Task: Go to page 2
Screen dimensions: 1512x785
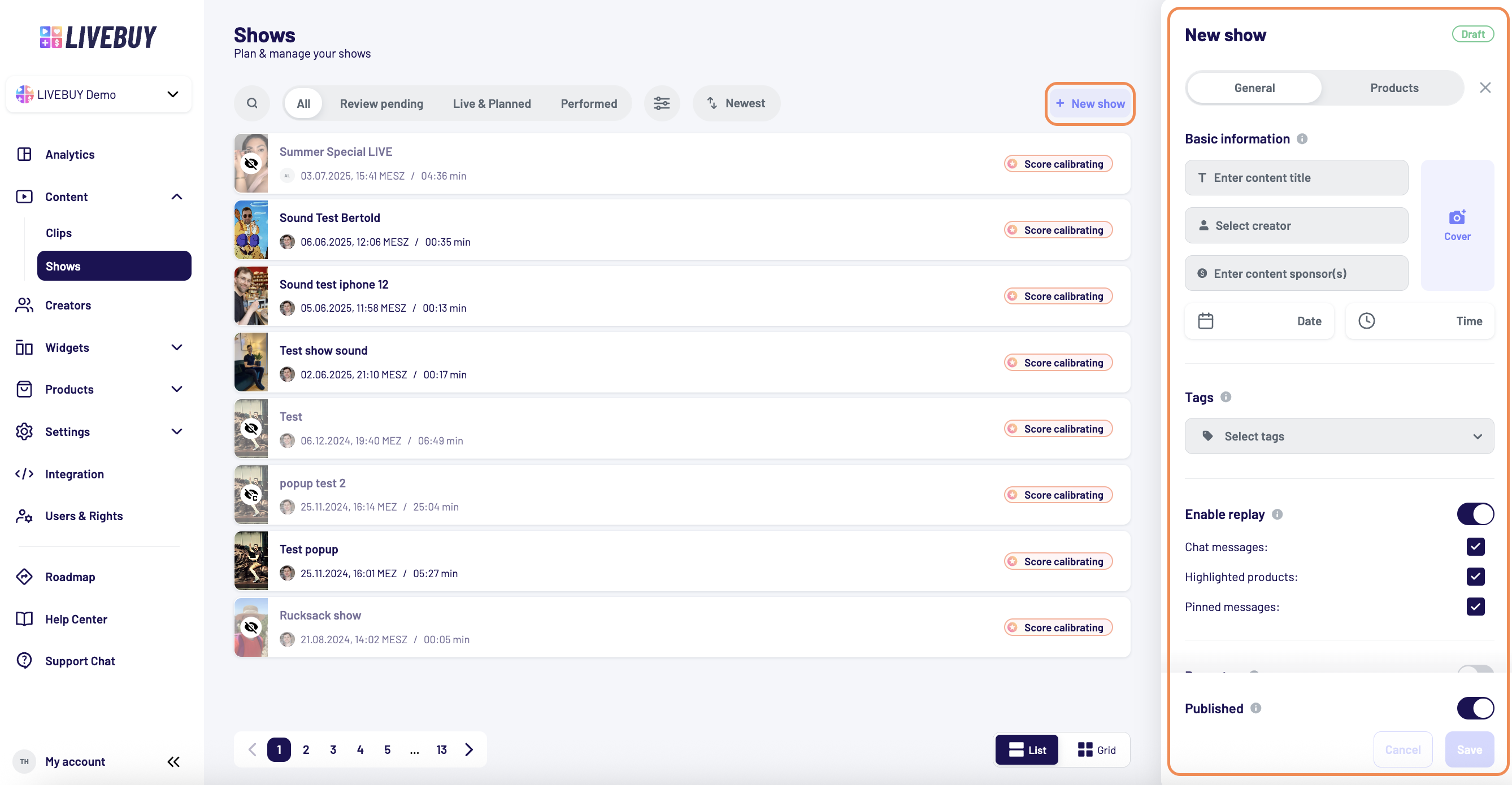Action: point(306,749)
